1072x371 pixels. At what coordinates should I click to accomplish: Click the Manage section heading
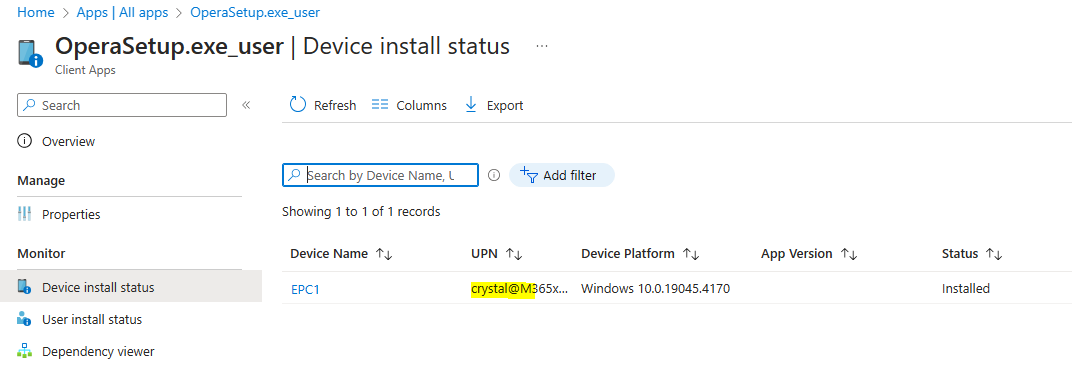click(41, 180)
